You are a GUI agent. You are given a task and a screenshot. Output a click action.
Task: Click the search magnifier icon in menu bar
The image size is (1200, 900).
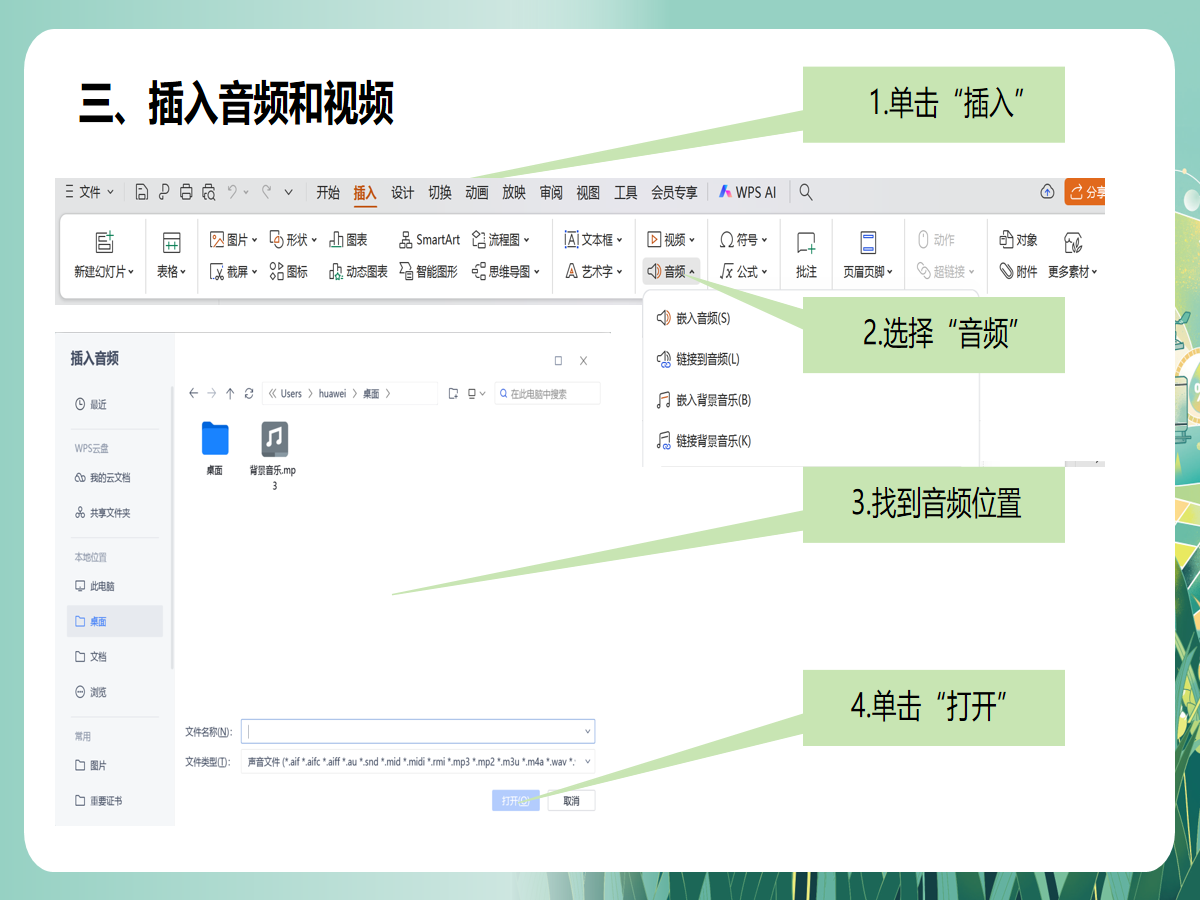806,192
